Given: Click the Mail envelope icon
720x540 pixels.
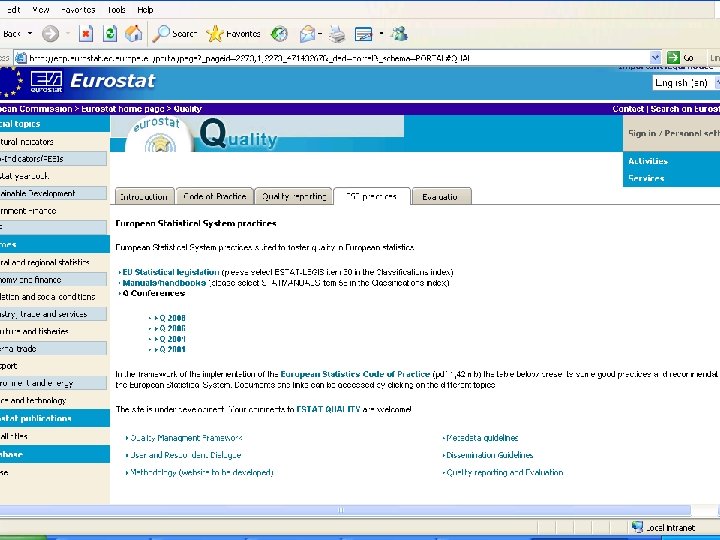Looking at the screenshot, I should [x=307, y=34].
